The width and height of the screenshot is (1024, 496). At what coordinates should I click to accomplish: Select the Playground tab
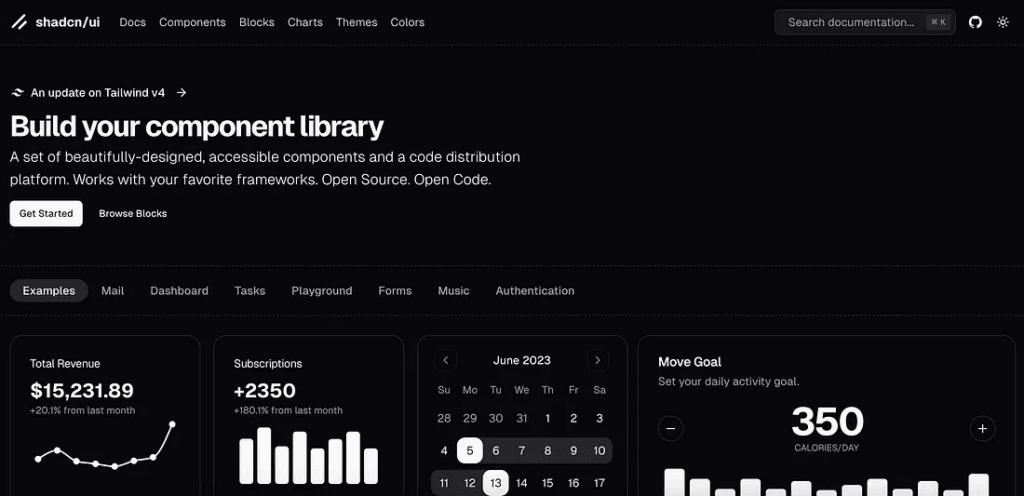click(322, 291)
